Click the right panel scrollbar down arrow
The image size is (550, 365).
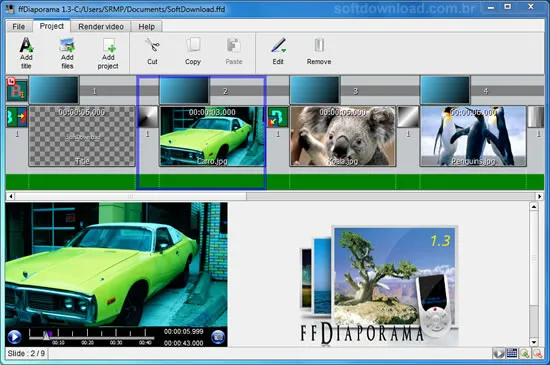coord(534,342)
